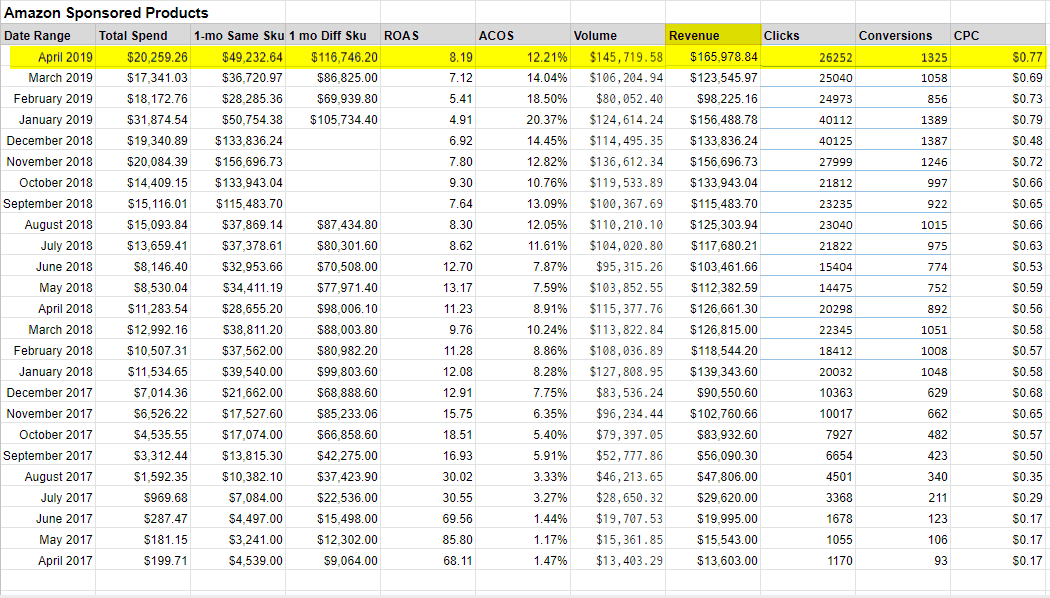The width and height of the screenshot is (1050, 598).
Task: Click the highlighted Revenue column header
Action: coord(714,35)
